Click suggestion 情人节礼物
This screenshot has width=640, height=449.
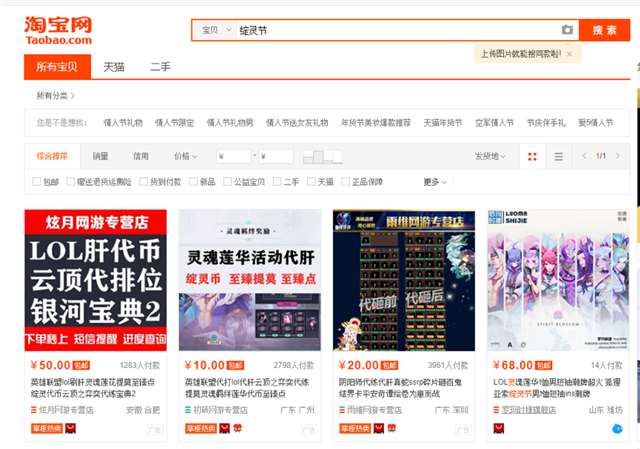pyautogui.click(x=123, y=122)
